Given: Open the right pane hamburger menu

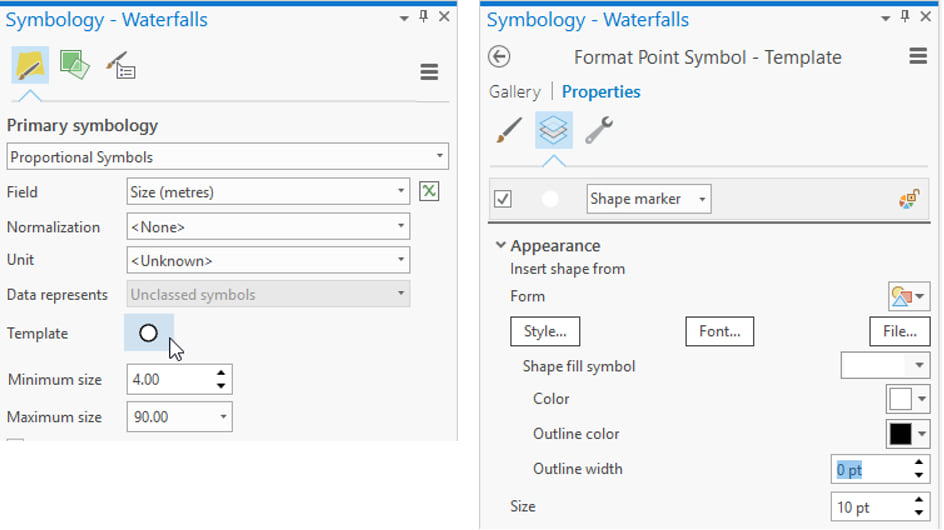Looking at the screenshot, I should (x=918, y=57).
